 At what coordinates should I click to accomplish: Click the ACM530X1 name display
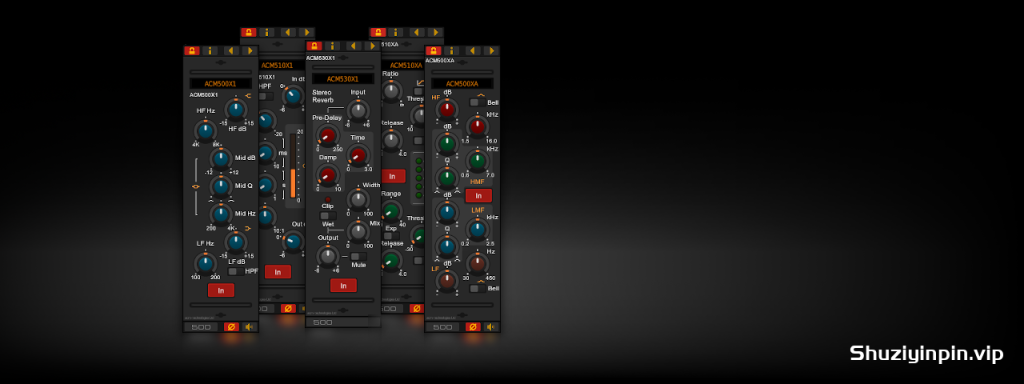pyautogui.click(x=343, y=78)
